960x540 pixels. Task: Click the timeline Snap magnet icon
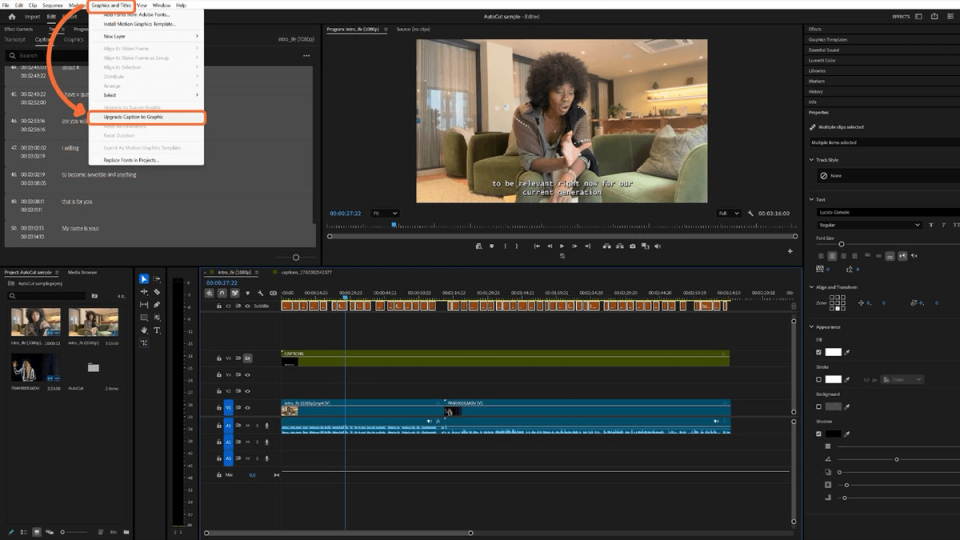(222, 293)
